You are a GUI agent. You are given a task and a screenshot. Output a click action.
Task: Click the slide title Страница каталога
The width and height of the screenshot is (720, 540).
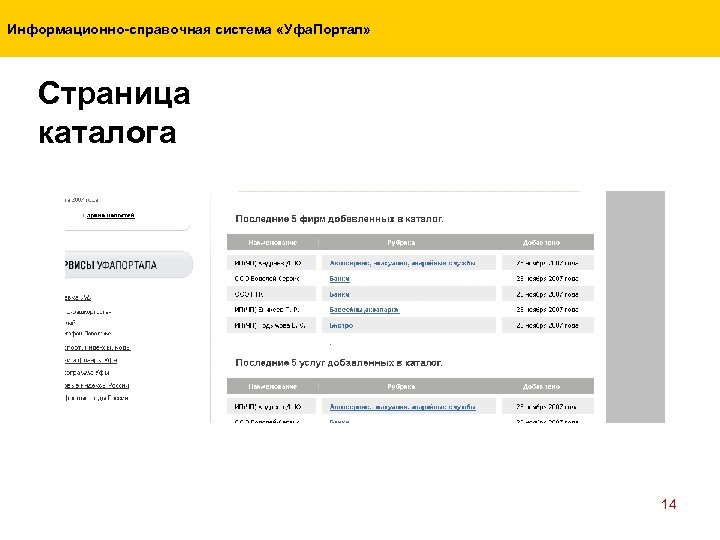coord(114,113)
